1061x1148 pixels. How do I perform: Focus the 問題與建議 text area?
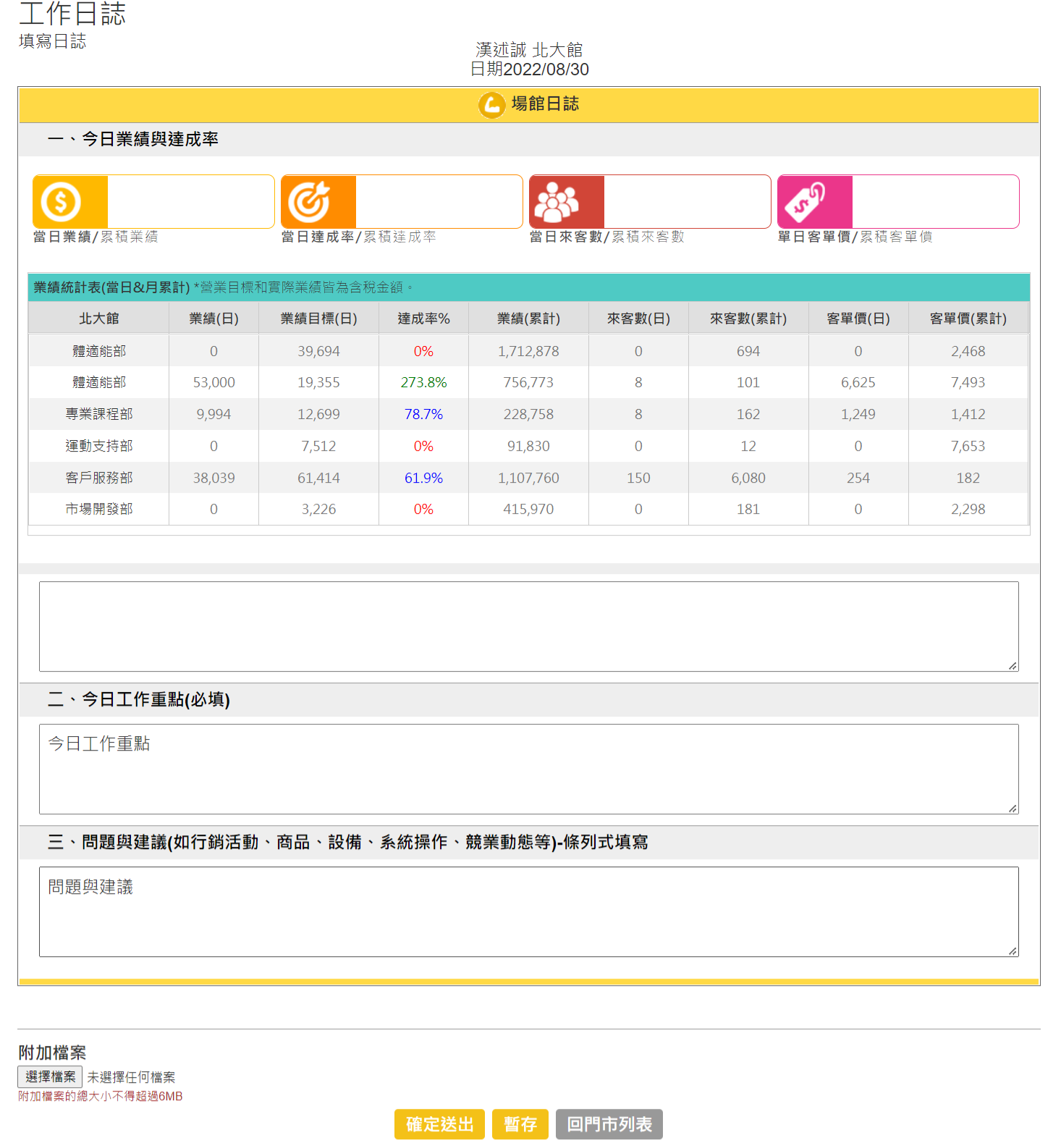coord(528,911)
